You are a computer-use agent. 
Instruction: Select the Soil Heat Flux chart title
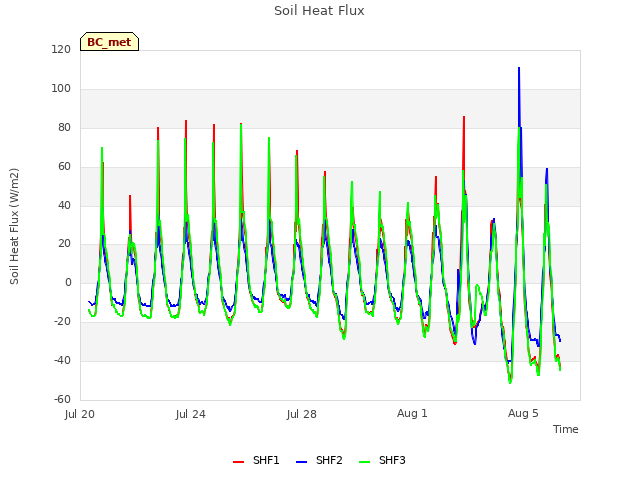pos(319,11)
